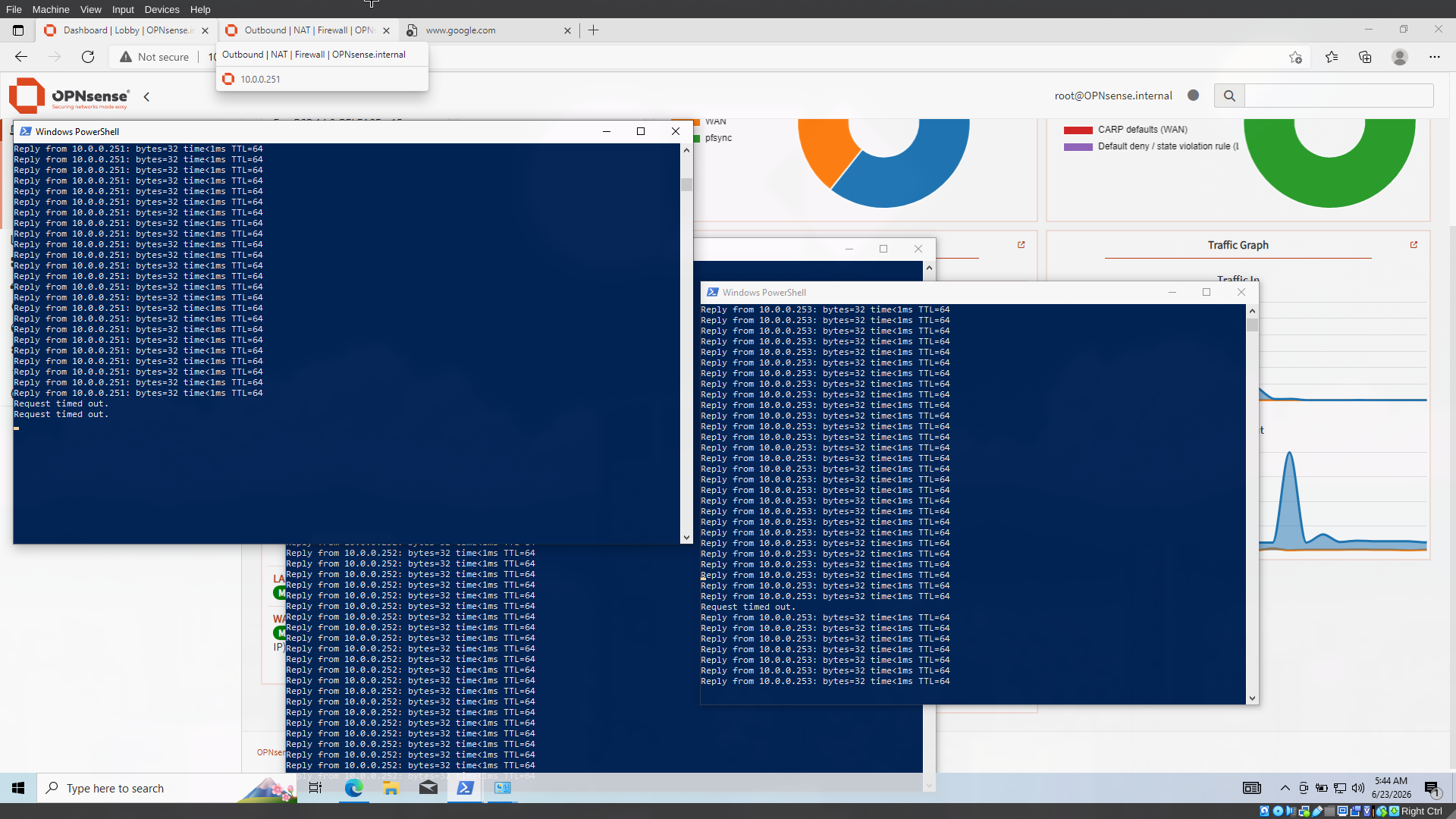The width and height of the screenshot is (1456, 819).
Task: Open the Help menu
Action: tap(200, 9)
